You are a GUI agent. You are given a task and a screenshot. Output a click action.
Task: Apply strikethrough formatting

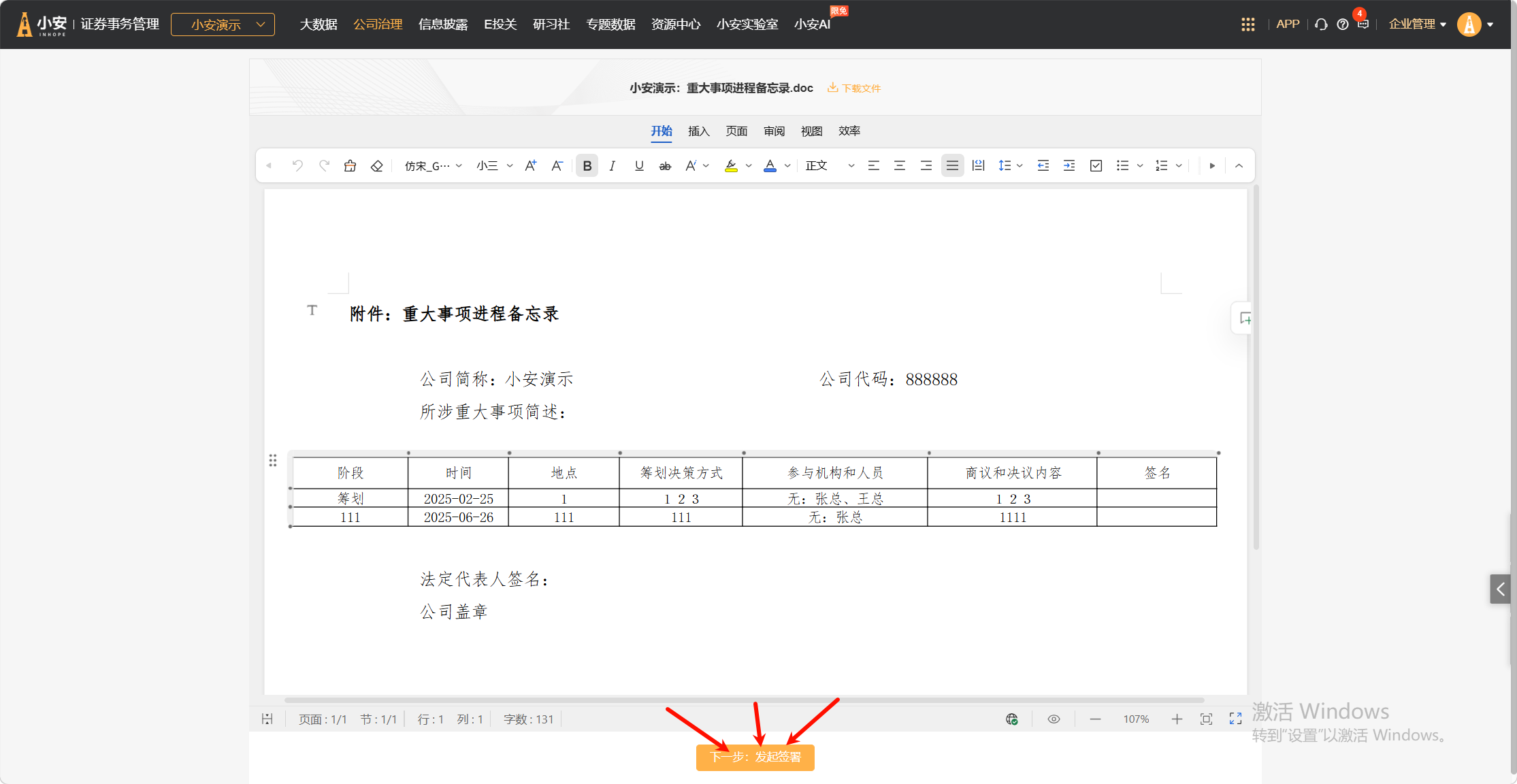pyautogui.click(x=665, y=165)
